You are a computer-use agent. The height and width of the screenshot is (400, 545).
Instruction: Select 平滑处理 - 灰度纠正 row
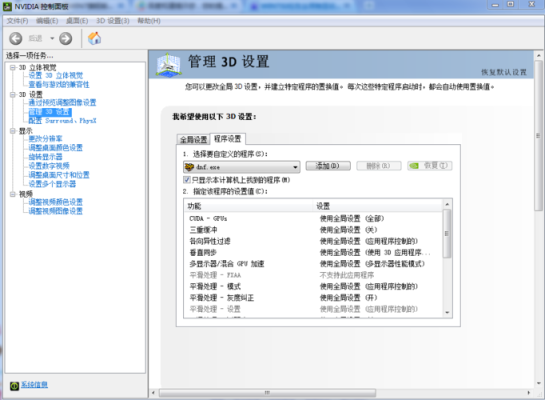point(313,298)
